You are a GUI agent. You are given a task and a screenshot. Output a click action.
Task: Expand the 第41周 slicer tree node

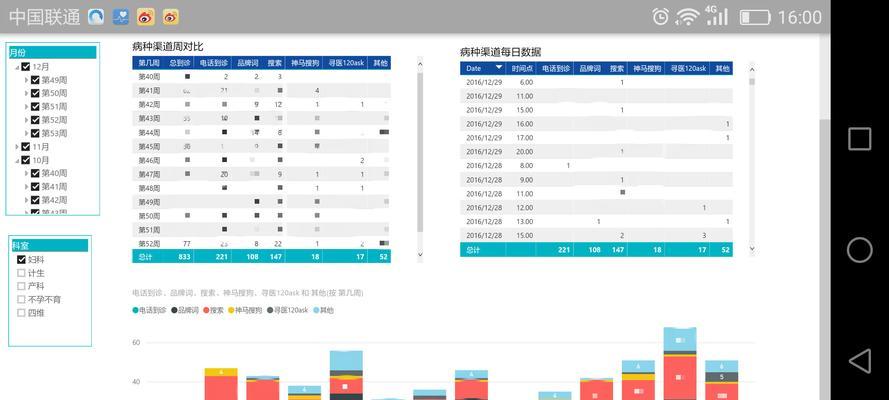click(27, 186)
